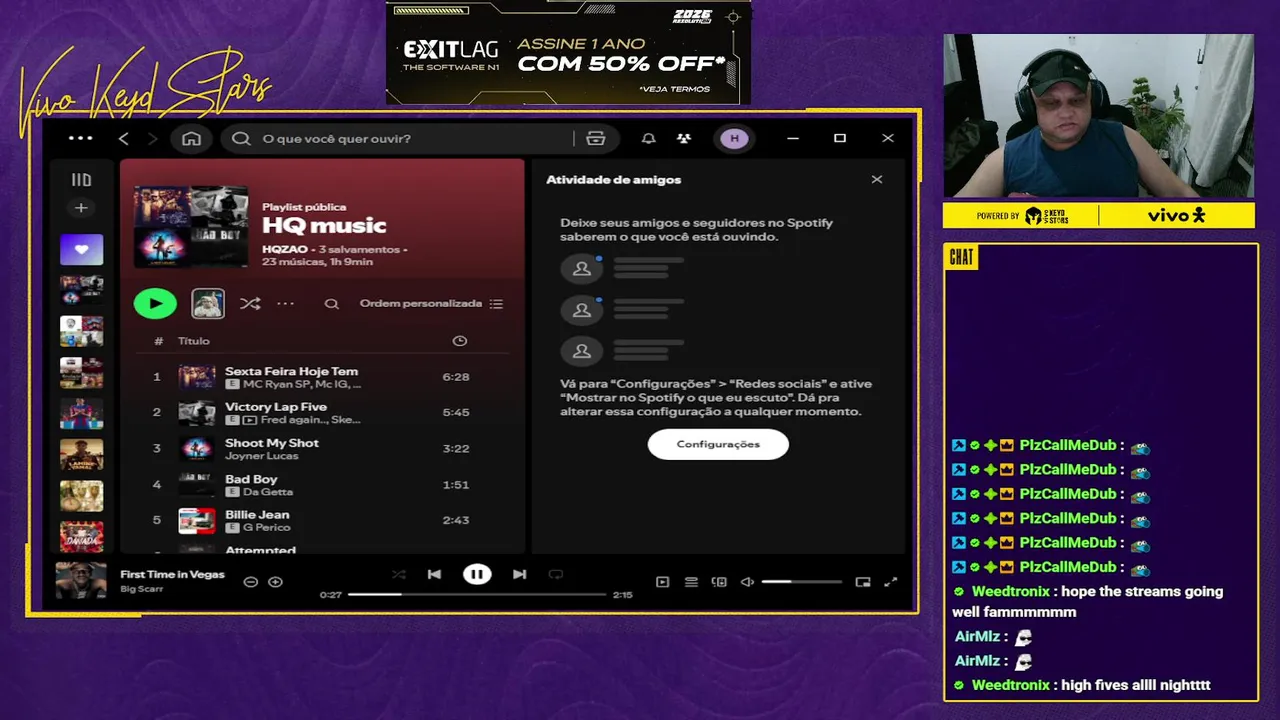Open the Browse icon inside the search bar
Screen dimensions: 1280x720
coord(596,138)
